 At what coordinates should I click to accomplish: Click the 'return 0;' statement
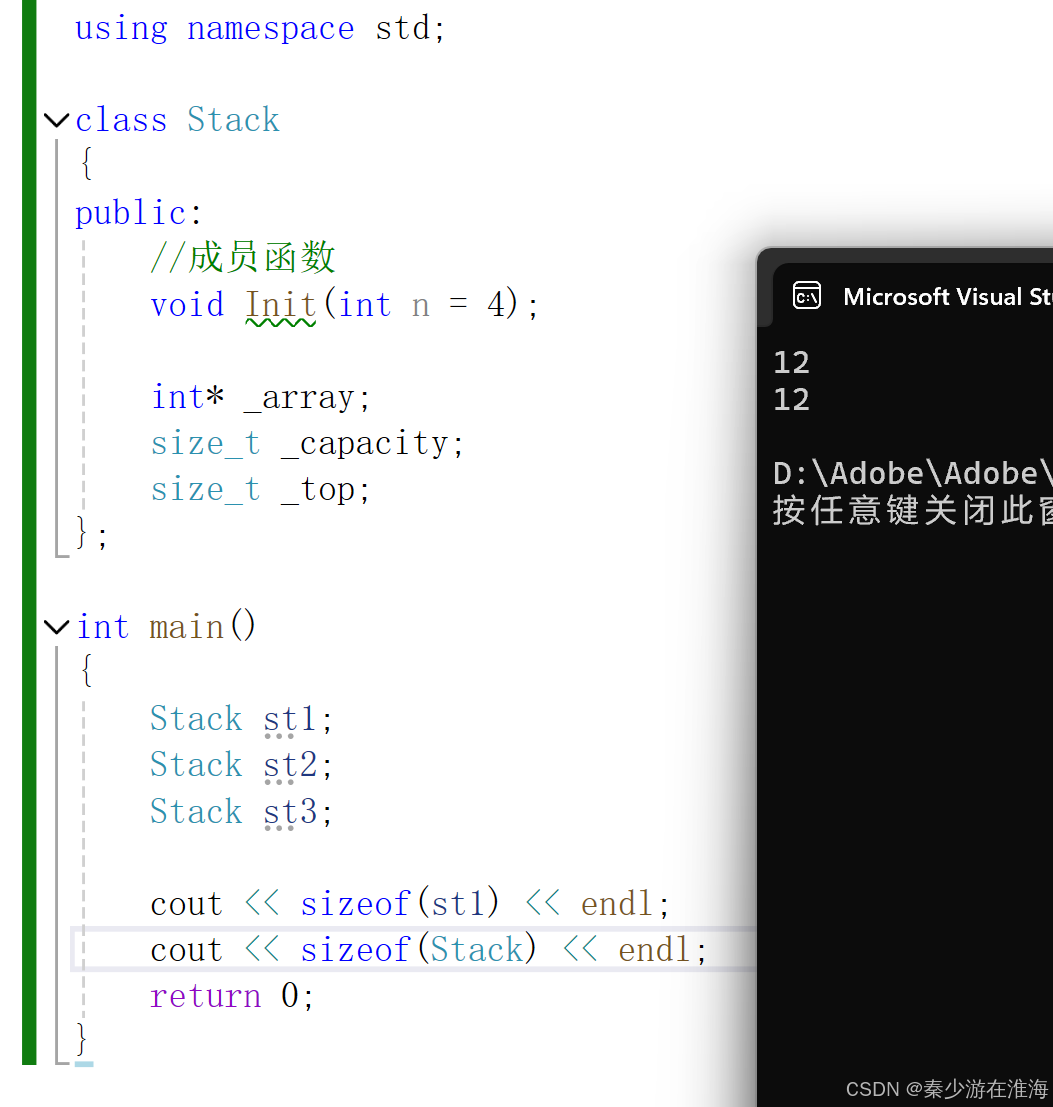(231, 996)
